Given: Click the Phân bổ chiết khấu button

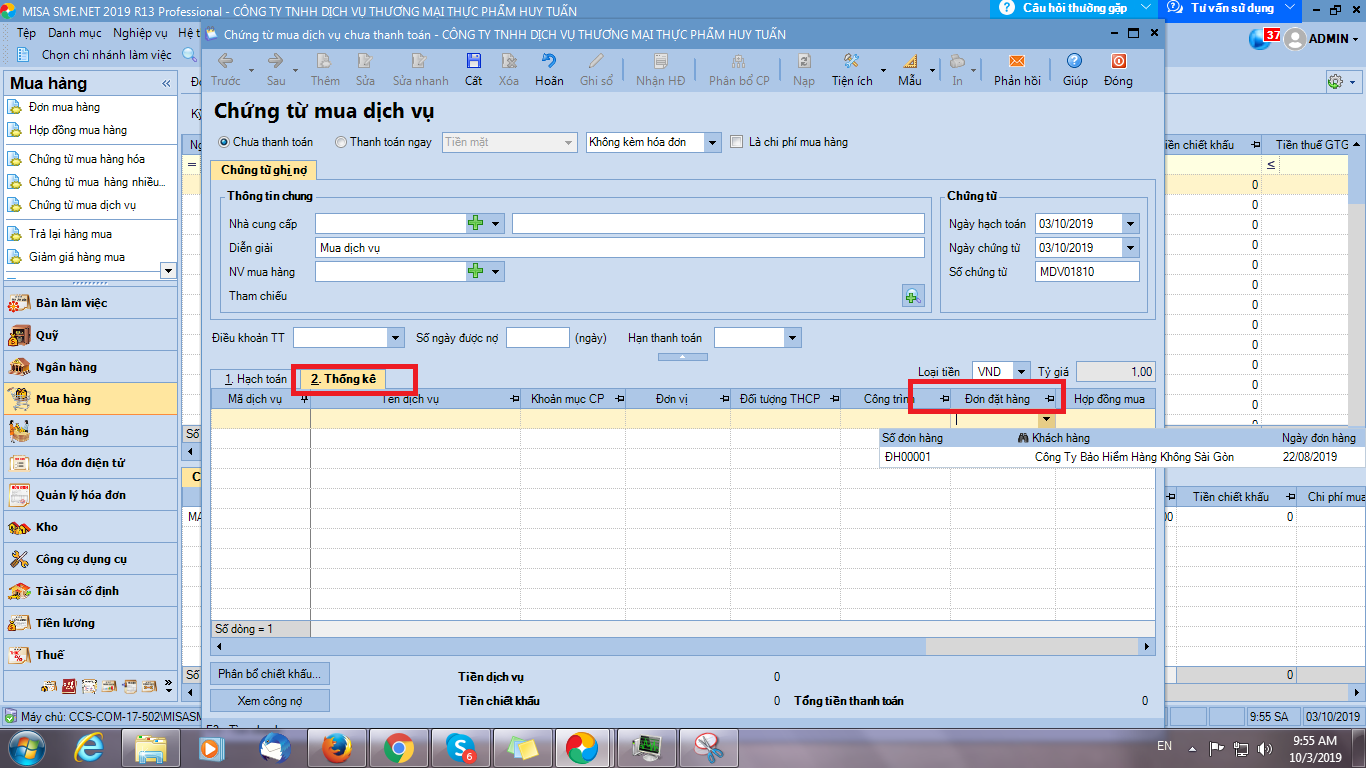Looking at the screenshot, I should click(x=270, y=673).
